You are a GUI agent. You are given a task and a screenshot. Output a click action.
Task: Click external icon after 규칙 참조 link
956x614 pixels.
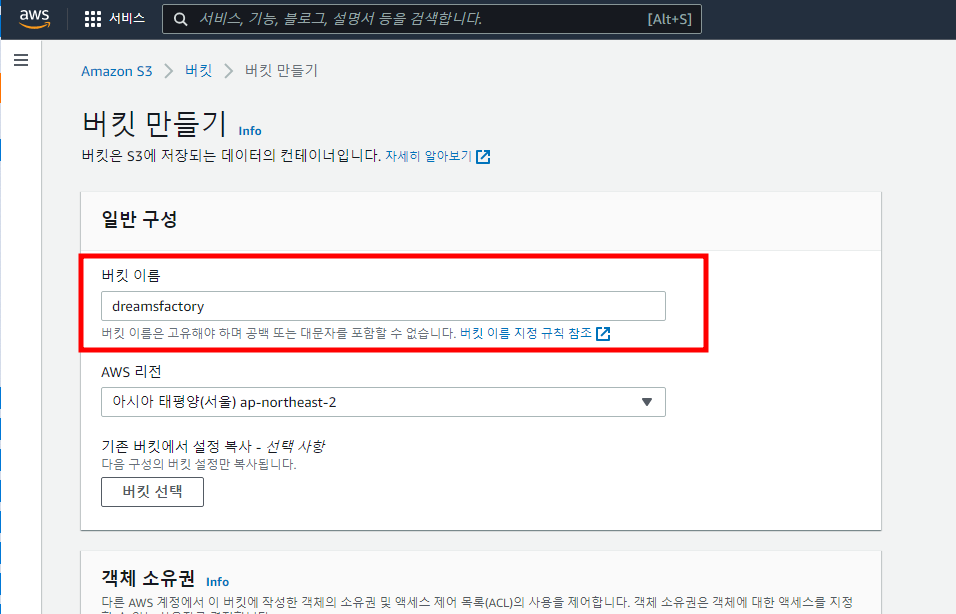click(x=603, y=334)
